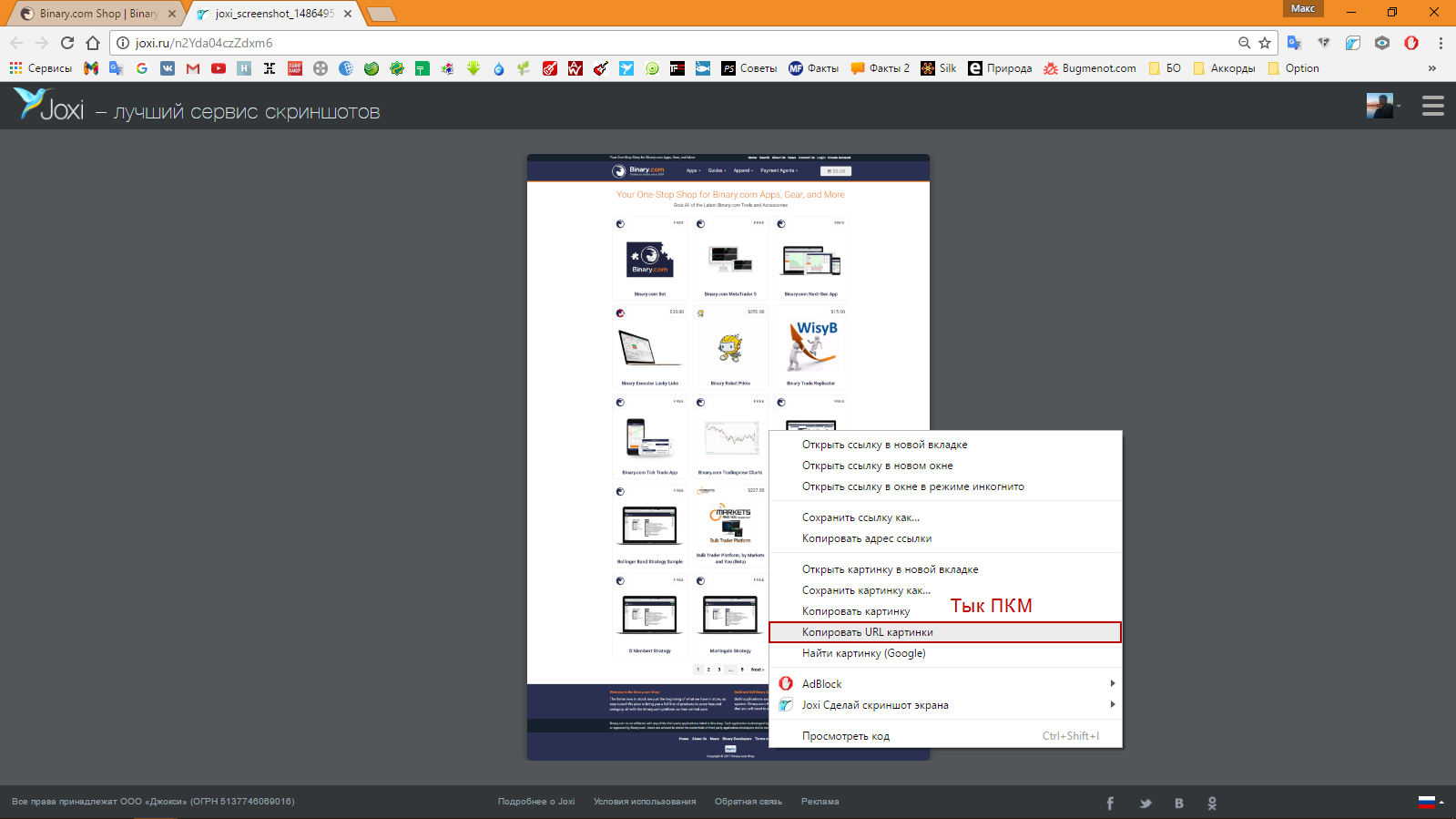The image size is (1456, 819).
Task: Open the Подробнее о Joxi footer link
Action: click(x=536, y=802)
